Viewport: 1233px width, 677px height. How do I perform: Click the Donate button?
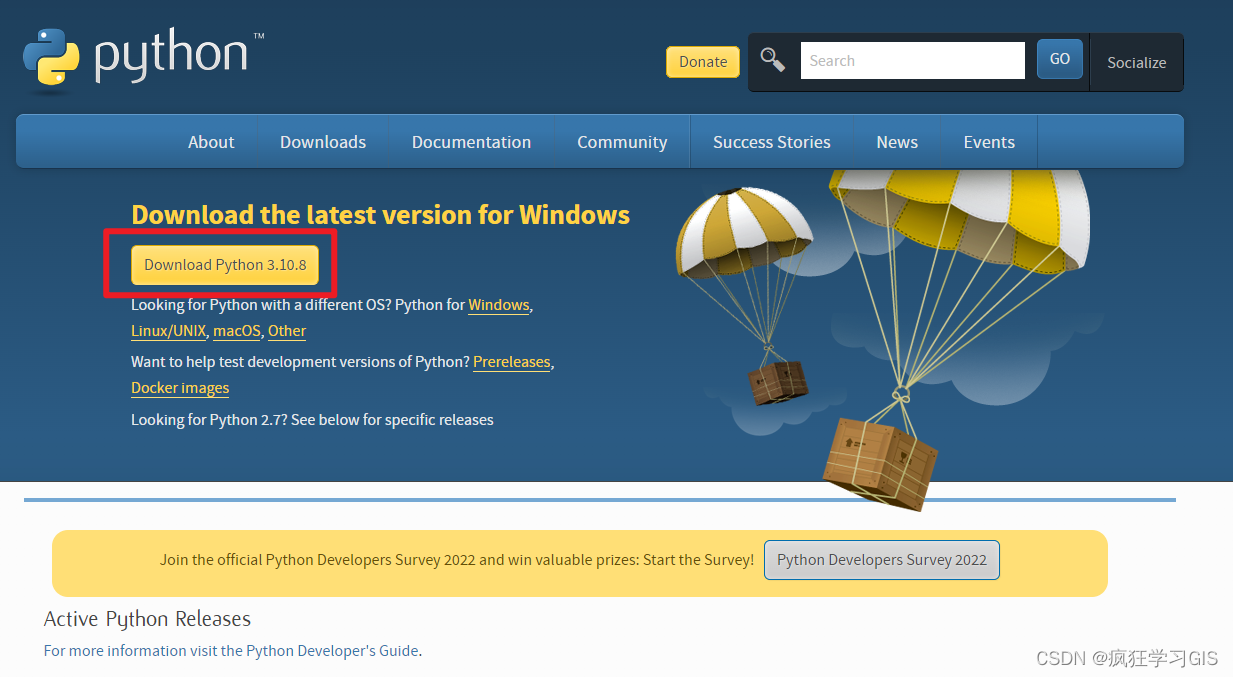[x=703, y=61]
